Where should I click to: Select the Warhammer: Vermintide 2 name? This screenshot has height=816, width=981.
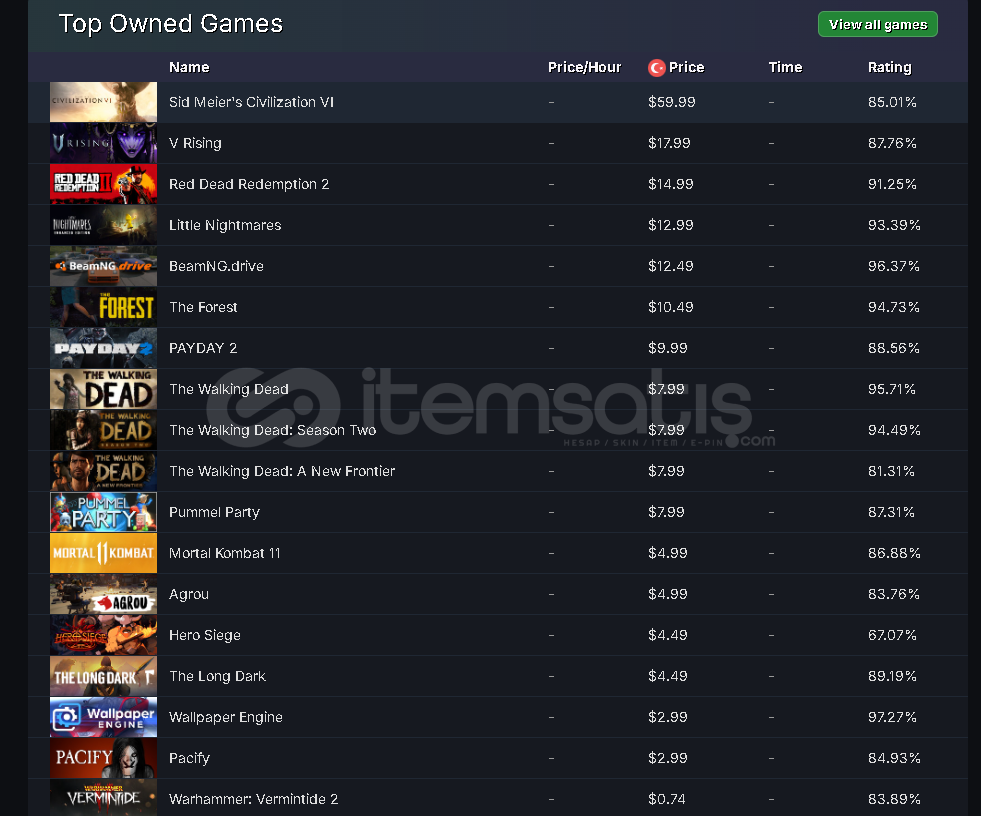pos(253,799)
